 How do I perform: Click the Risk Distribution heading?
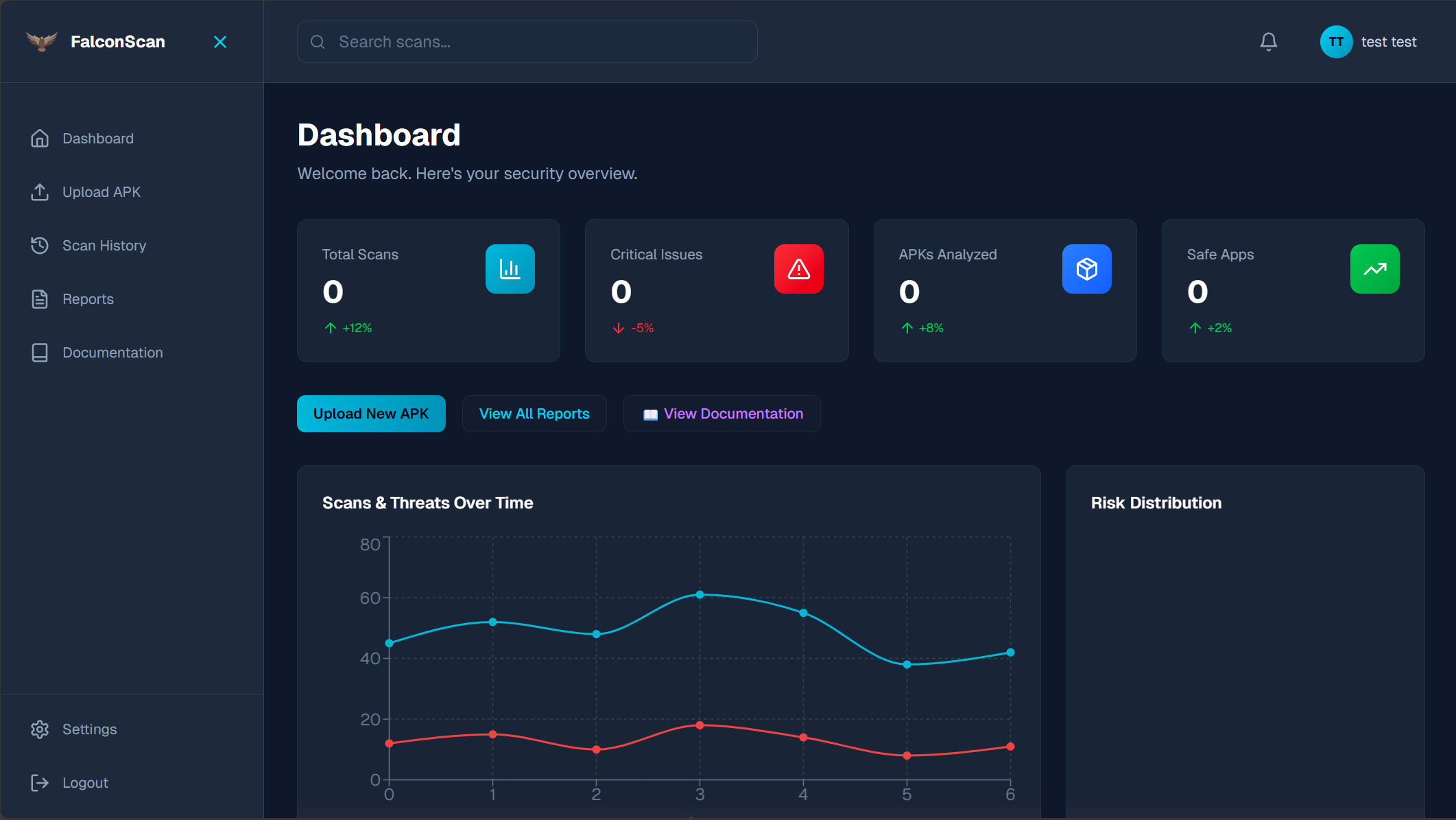1156,503
